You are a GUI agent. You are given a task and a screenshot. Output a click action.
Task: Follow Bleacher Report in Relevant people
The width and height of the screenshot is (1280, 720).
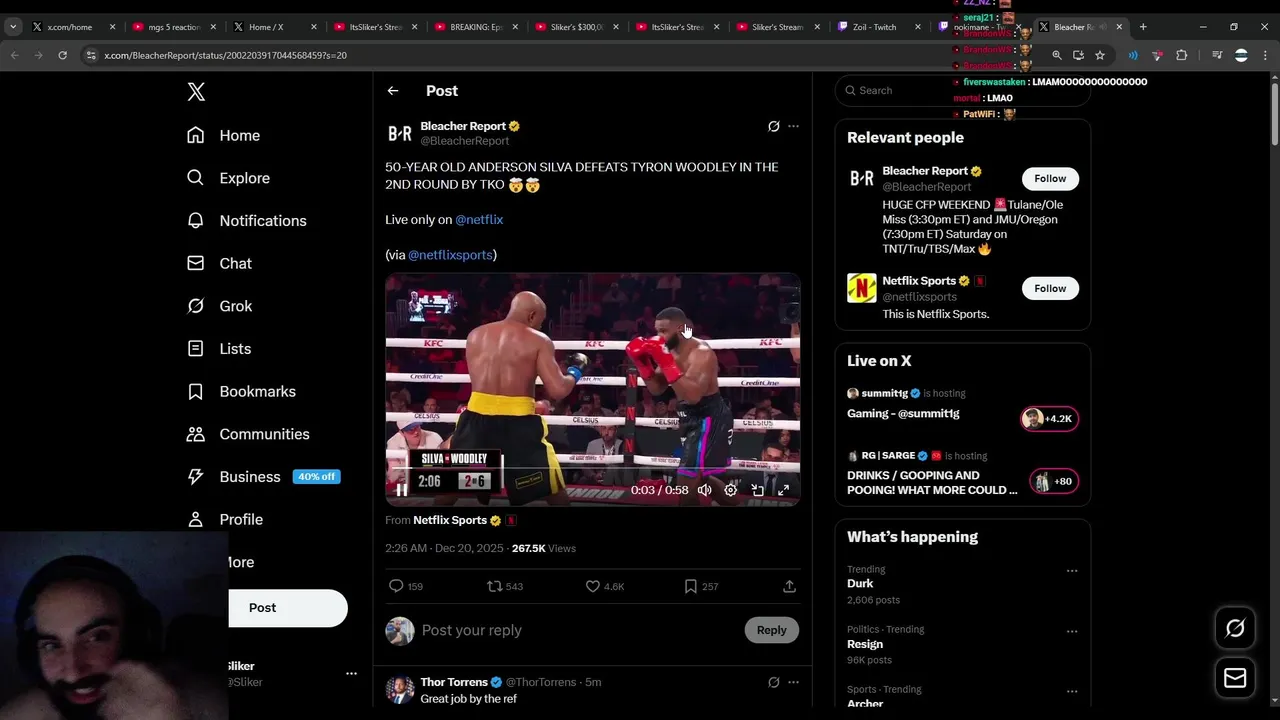[1050, 178]
